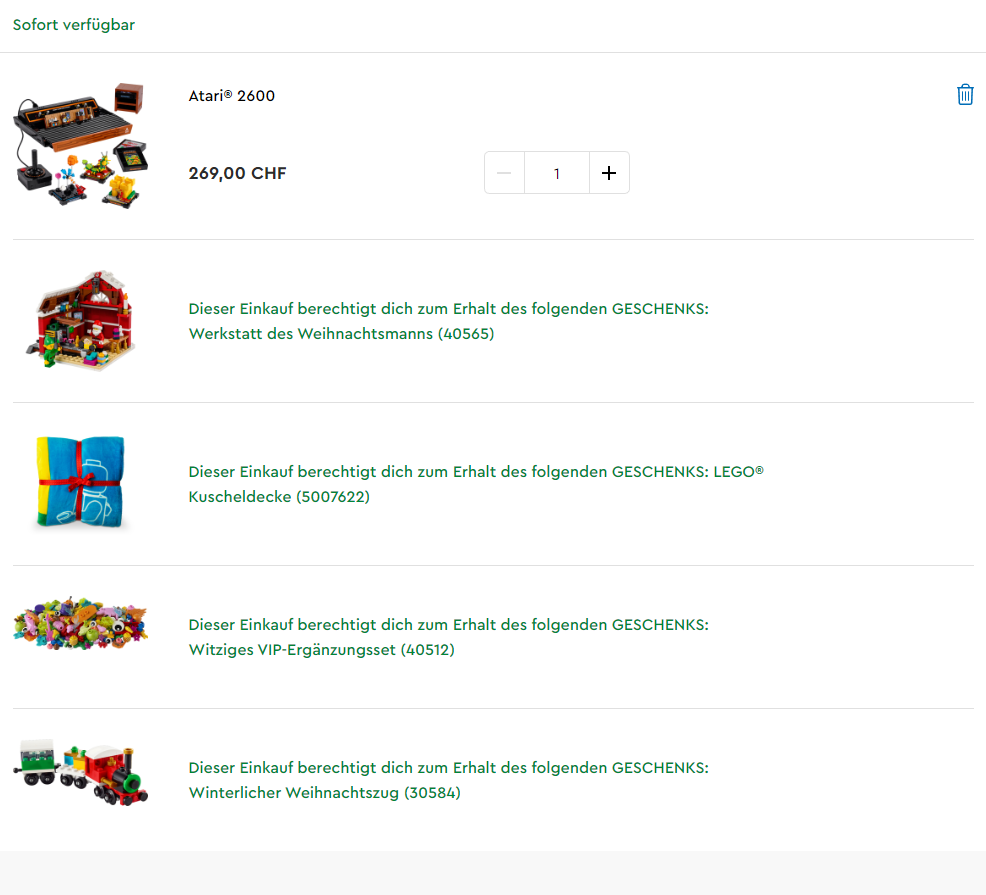Open the Santa's workshop gift image
The image size is (986, 895).
[x=81, y=320]
